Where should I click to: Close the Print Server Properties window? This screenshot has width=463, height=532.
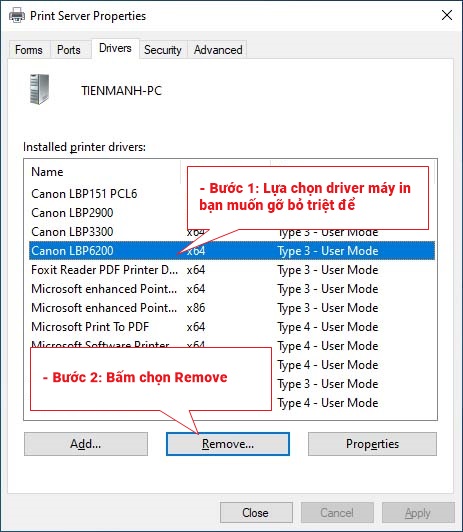coord(447,15)
